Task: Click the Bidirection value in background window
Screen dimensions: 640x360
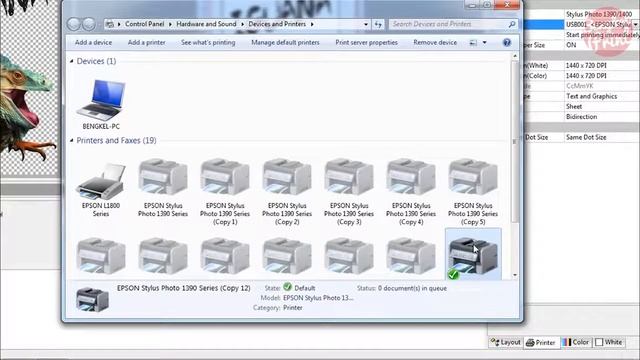Action: coord(581,117)
